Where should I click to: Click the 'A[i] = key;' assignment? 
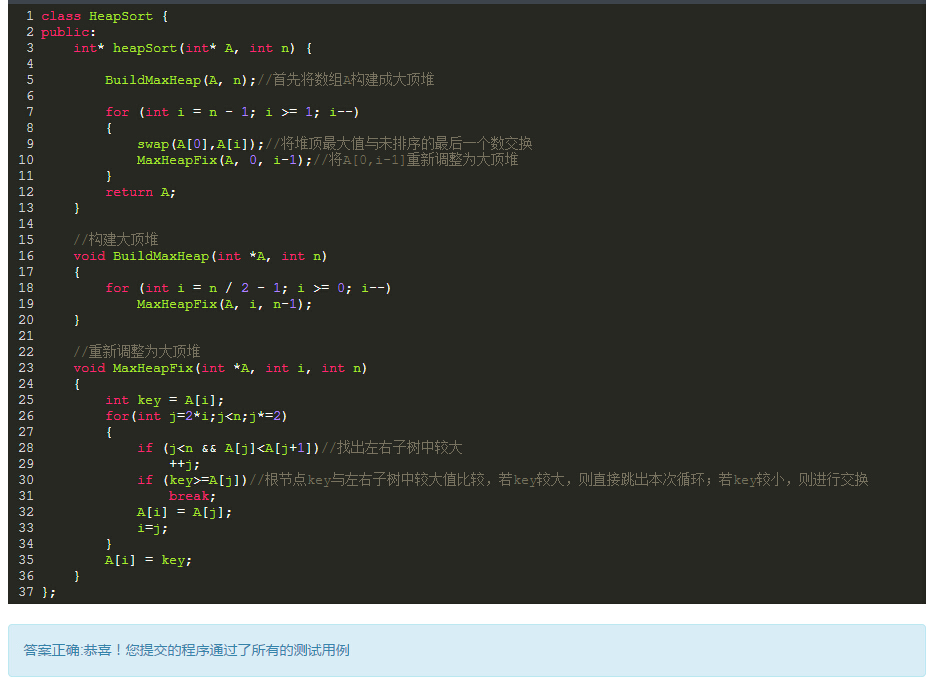pyautogui.click(x=148, y=560)
